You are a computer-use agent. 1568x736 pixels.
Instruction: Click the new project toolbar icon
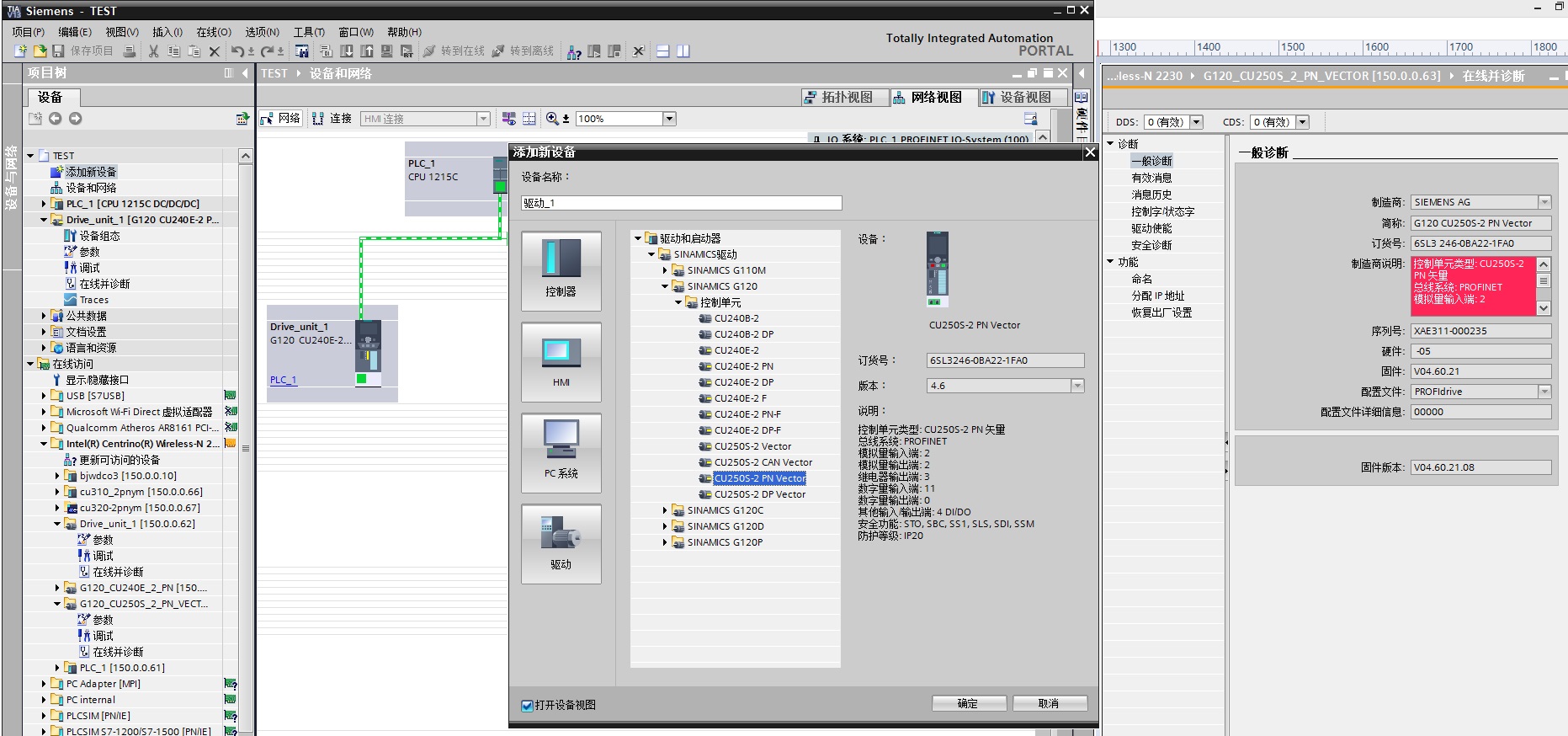click(x=21, y=51)
